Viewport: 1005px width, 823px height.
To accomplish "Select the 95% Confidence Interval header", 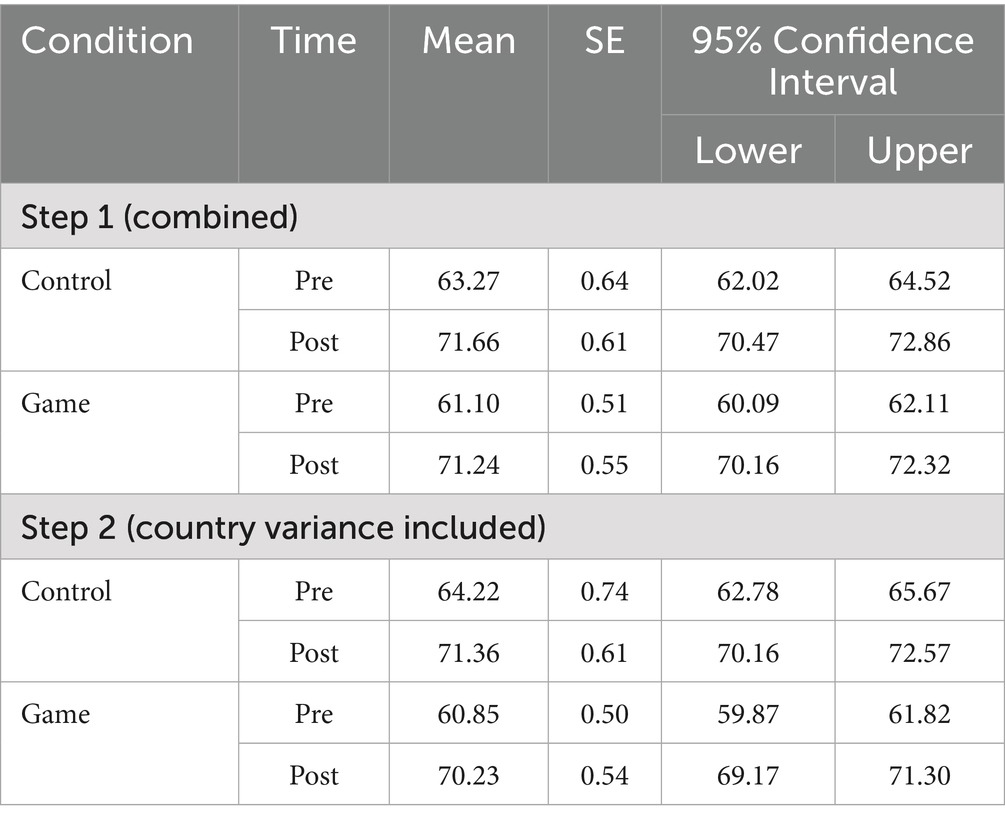I will (832, 60).
